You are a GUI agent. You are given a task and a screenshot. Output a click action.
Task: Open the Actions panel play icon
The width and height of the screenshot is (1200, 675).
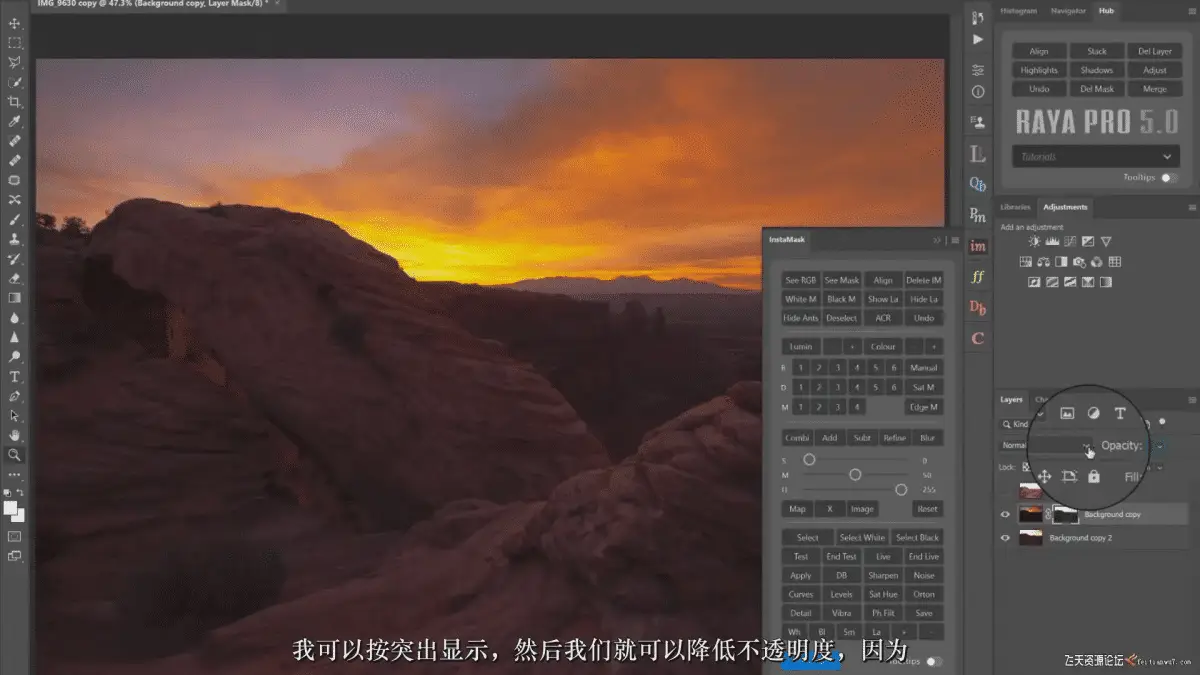click(978, 40)
